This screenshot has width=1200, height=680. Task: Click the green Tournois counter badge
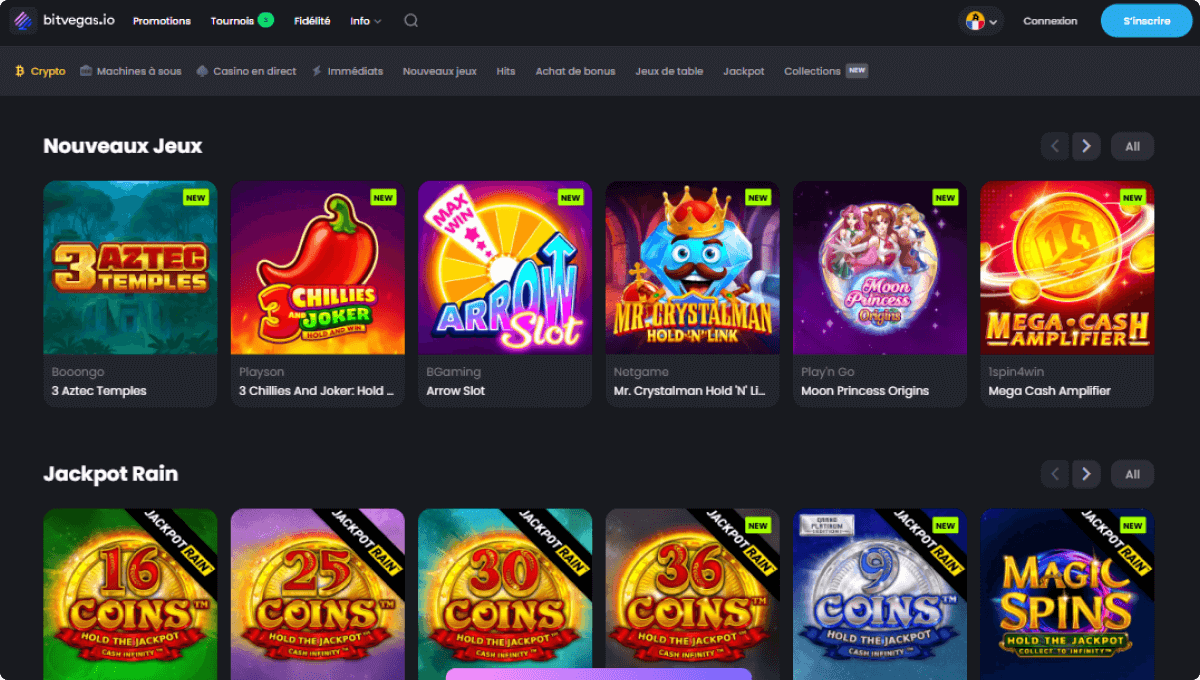(265, 19)
